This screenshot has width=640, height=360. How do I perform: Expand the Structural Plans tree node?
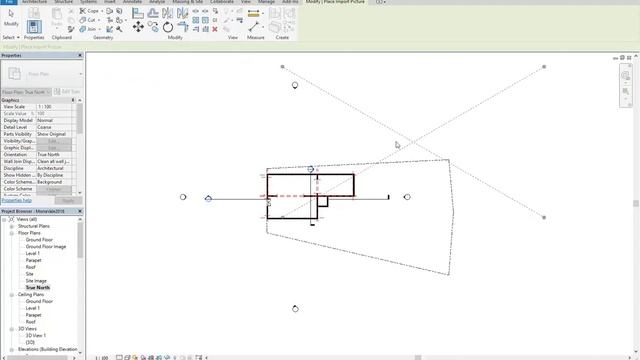point(12,226)
